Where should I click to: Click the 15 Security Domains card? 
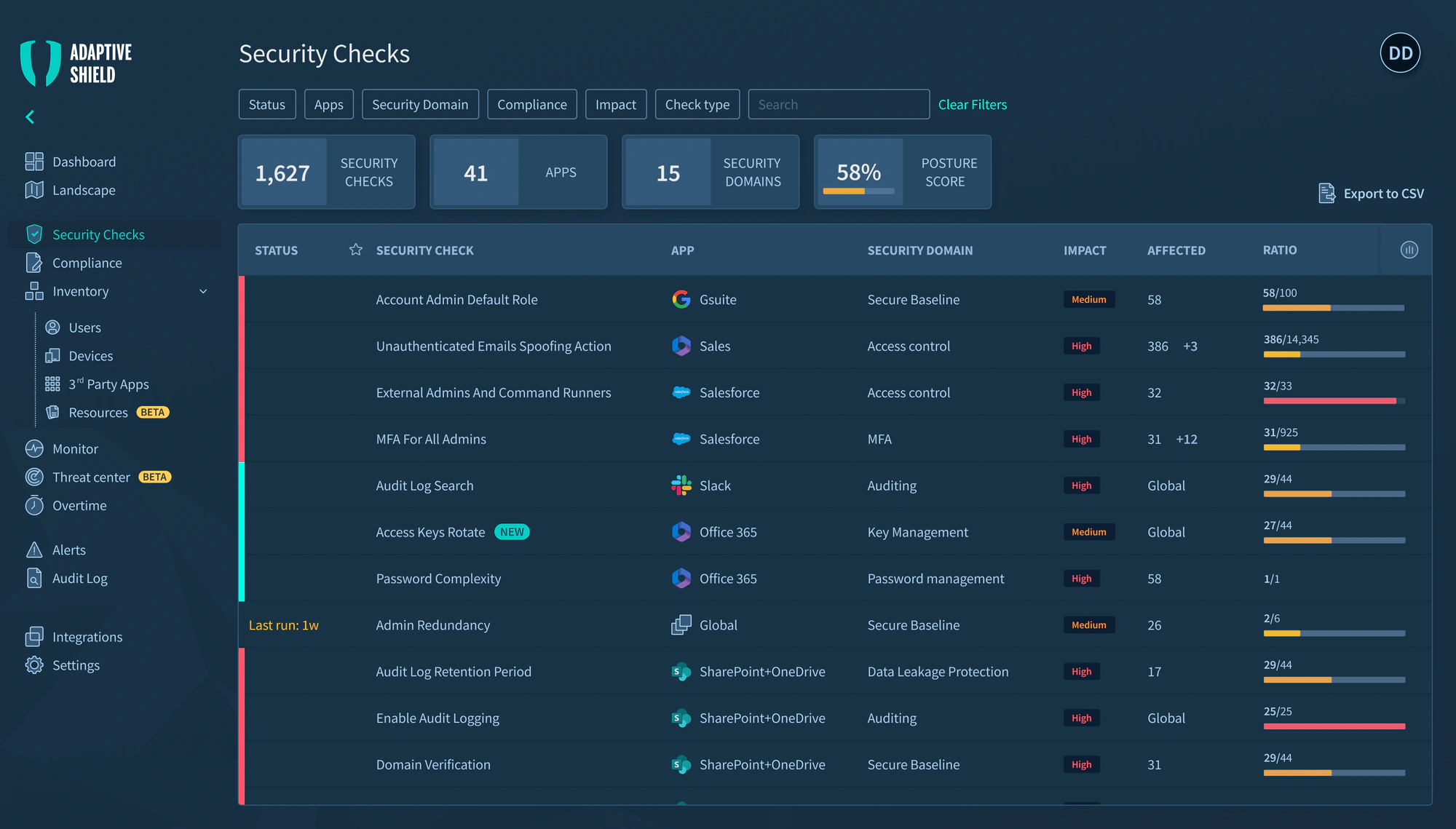click(x=711, y=172)
